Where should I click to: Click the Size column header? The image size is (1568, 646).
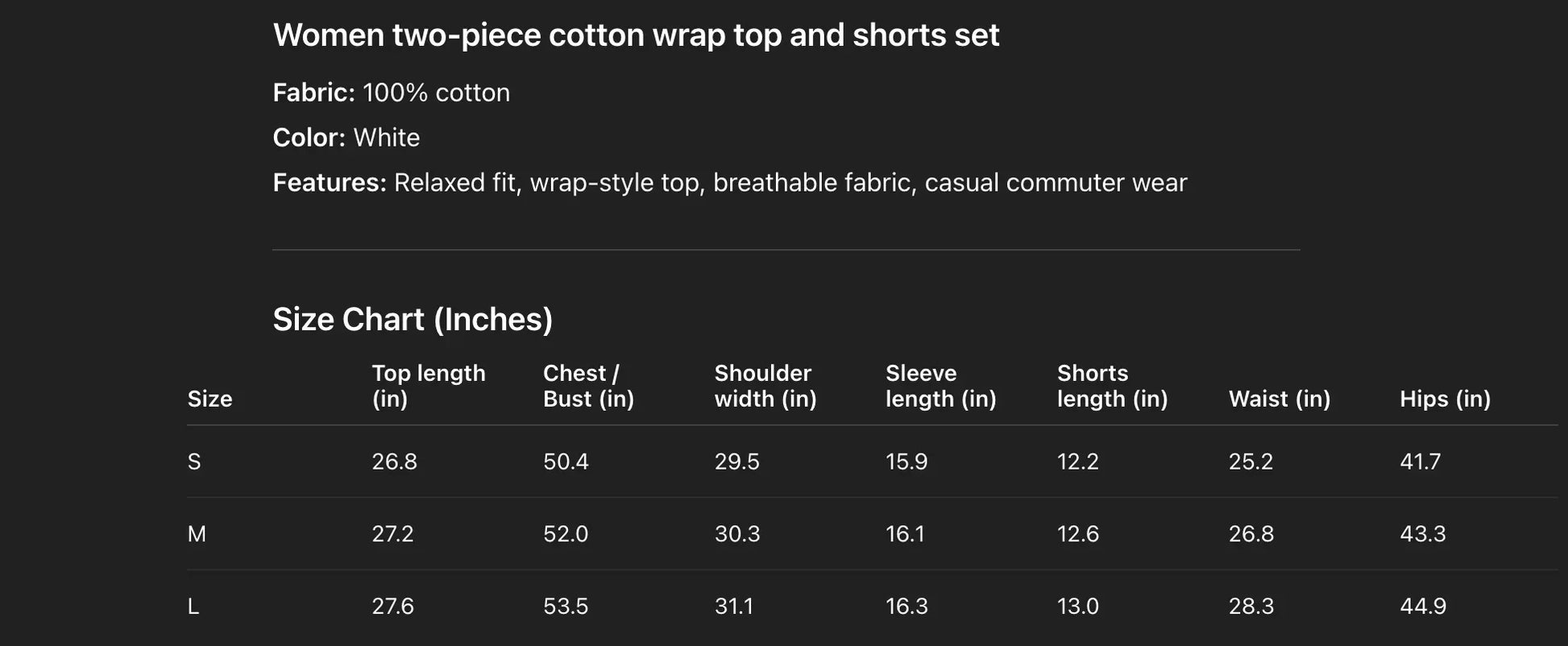[x=209, y=399]
